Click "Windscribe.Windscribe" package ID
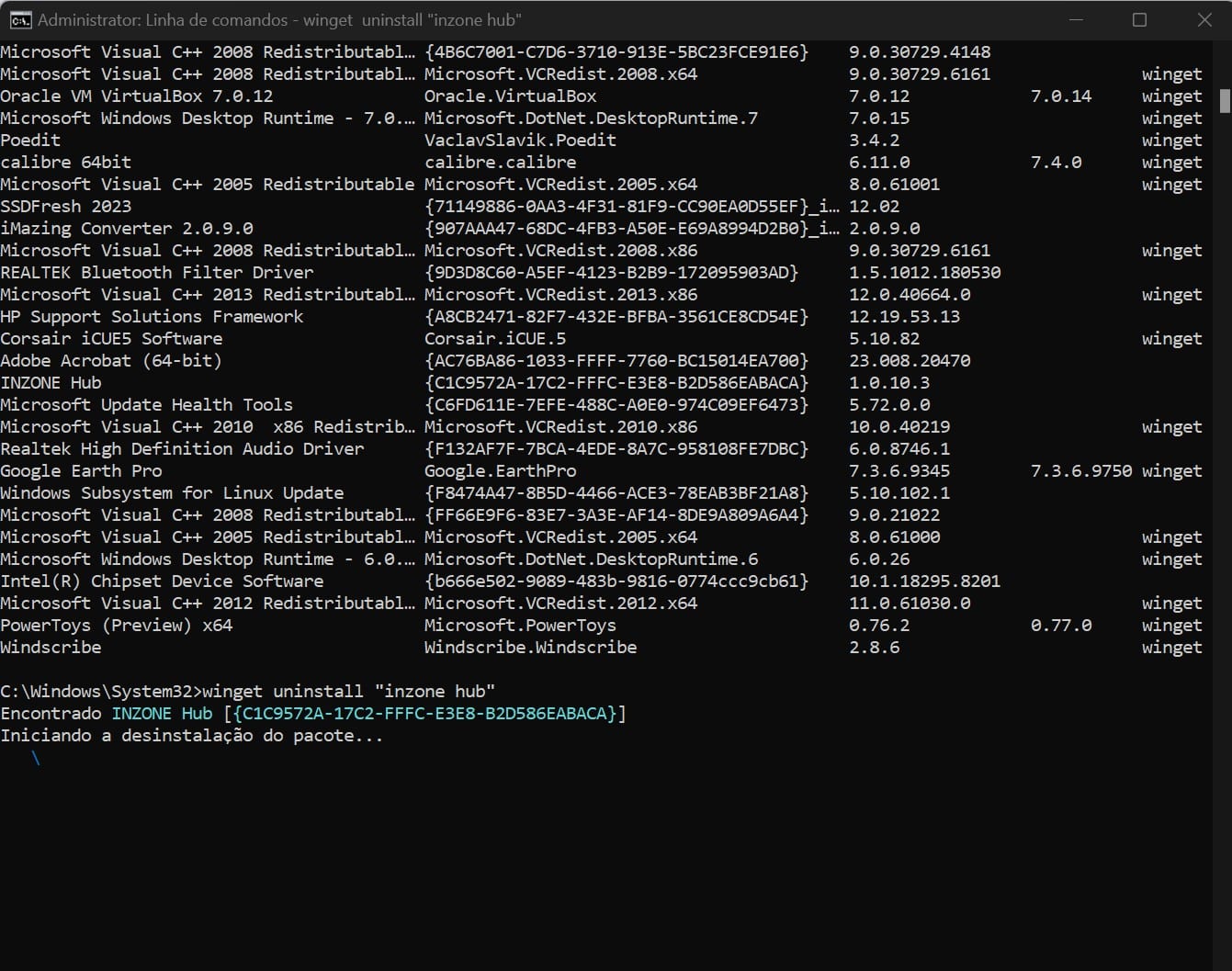Screen dimensions: 1232x971 click(530, 647)
